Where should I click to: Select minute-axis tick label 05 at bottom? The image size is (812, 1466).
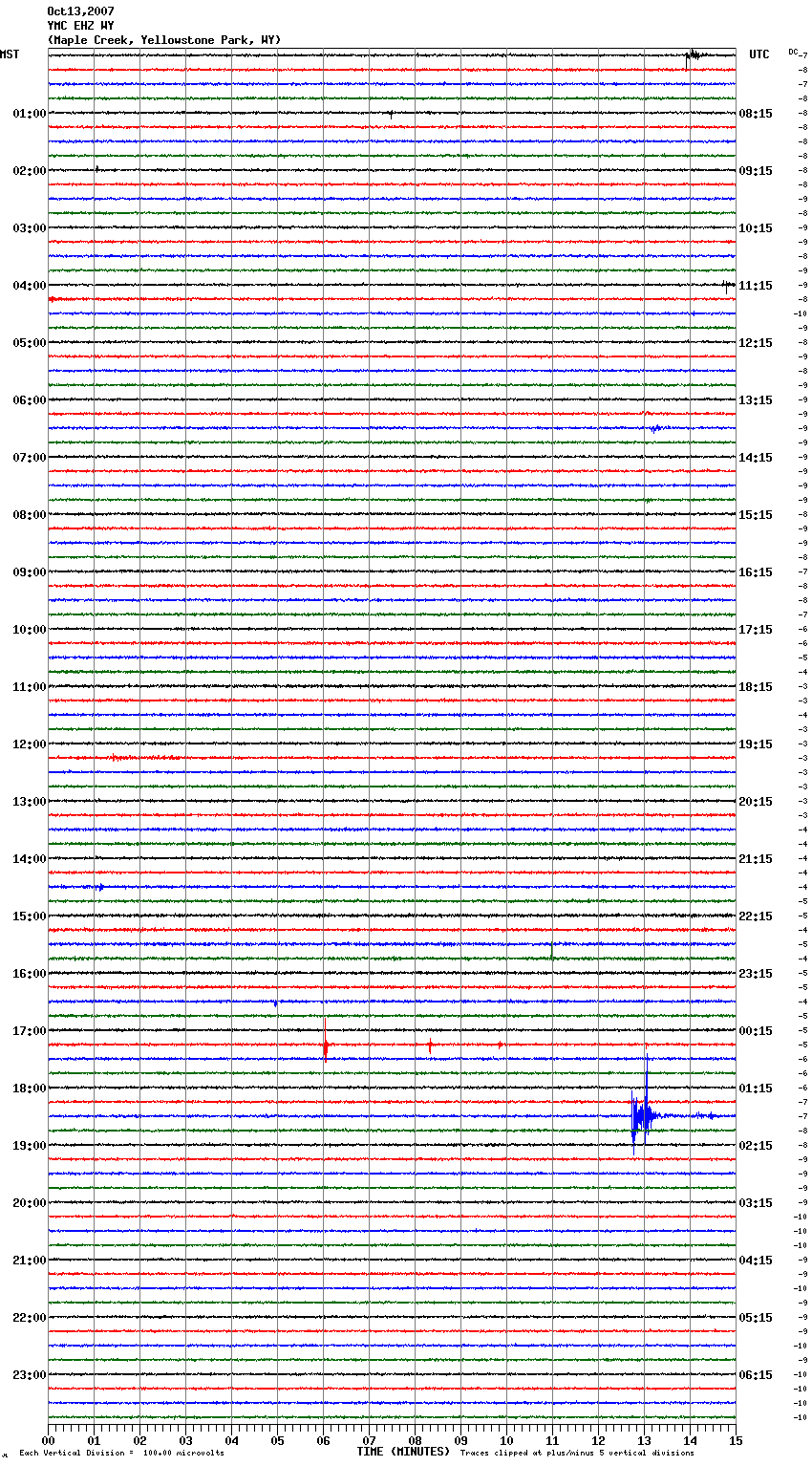pyautogui.click(x=278, y=1440)
